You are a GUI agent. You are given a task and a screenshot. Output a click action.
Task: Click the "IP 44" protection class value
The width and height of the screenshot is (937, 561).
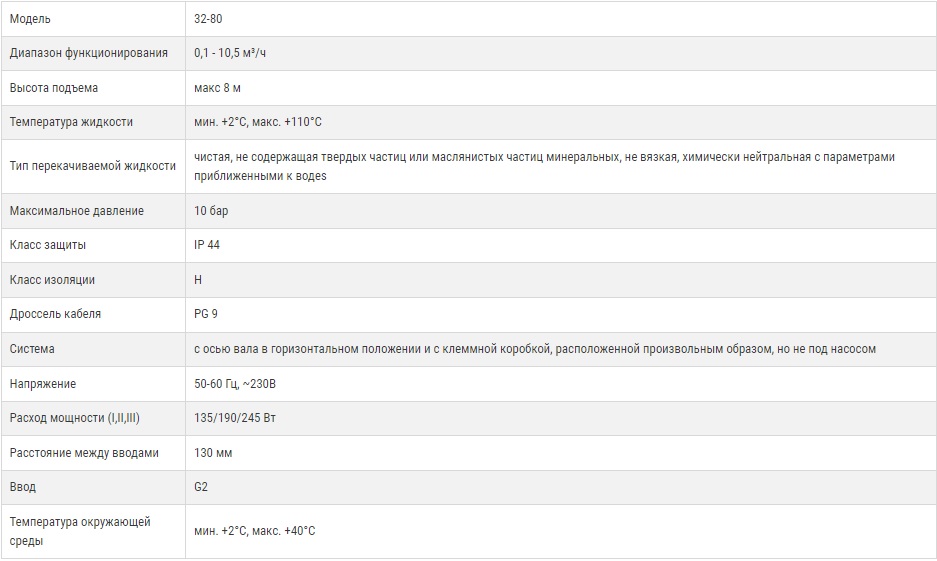[207, 245]
